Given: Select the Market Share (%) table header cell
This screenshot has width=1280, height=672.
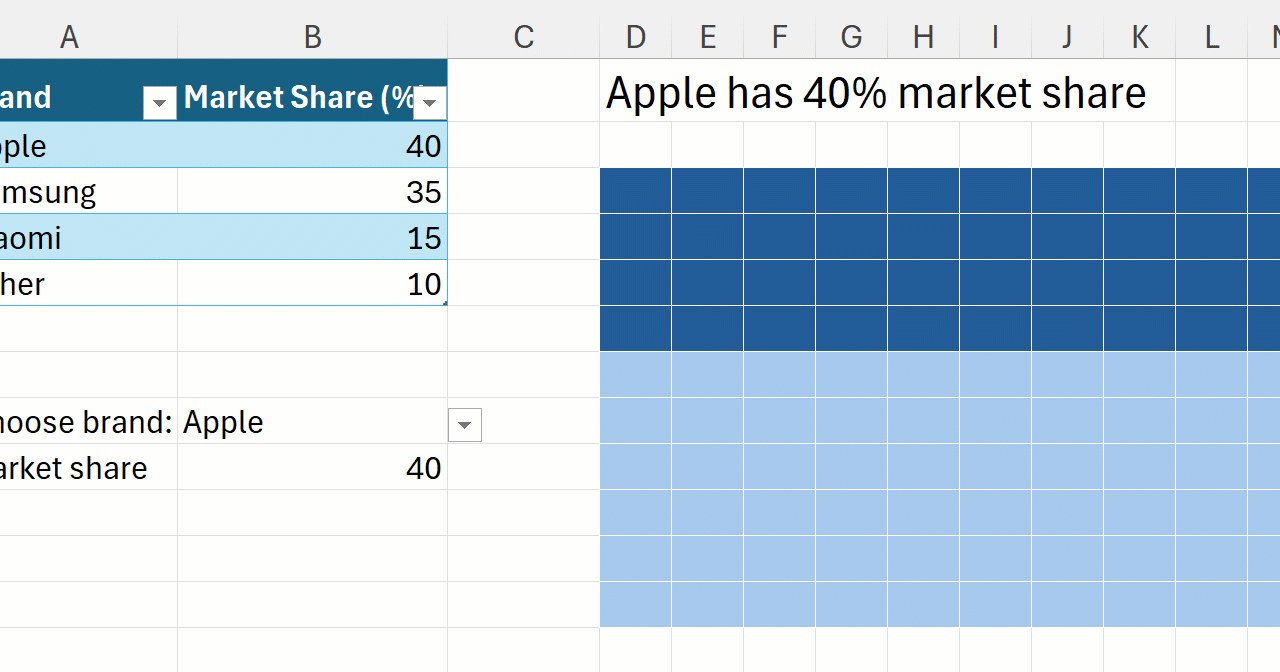Looking at the screenshot, I should (x=297, y=97).
